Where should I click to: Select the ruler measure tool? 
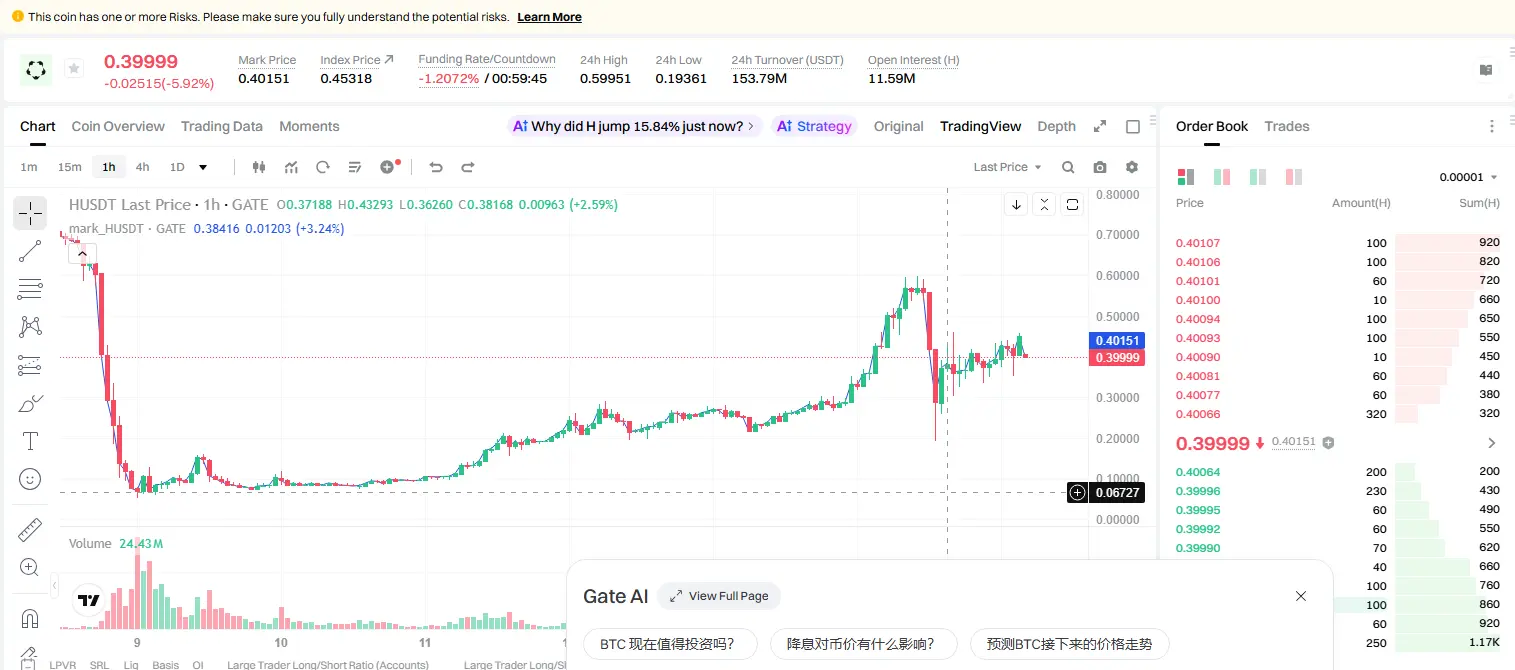coord(30,530)
